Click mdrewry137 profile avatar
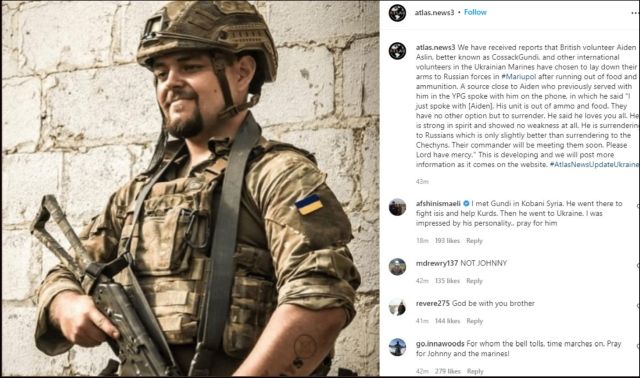Image resolution: width=640 pixels, height=378 pixels. [x=397, y=267]
